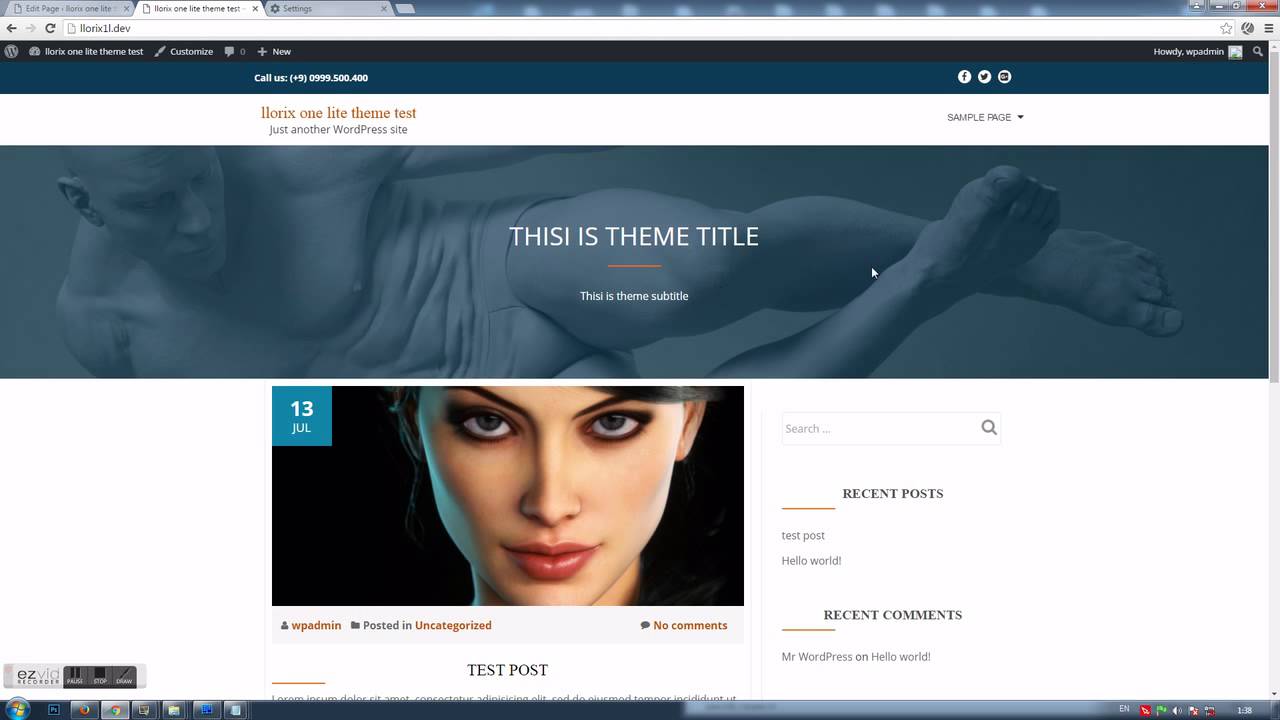Viewport: 1280px width, 720px height.
Task: Open the Windows Start menu
Action: 17,710
